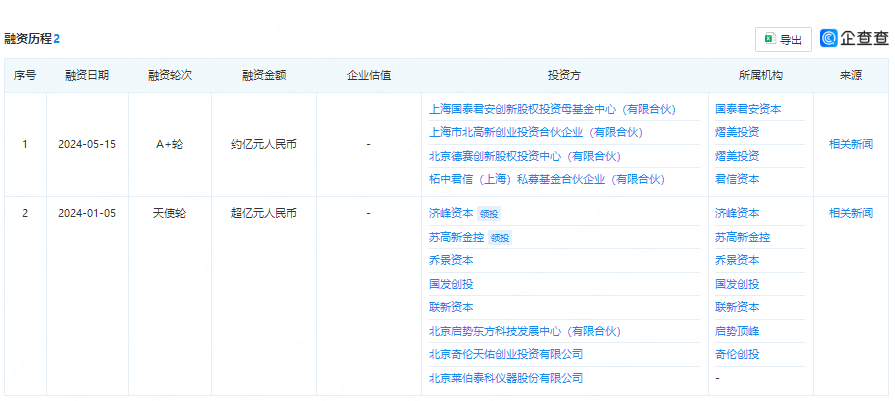
Task: Click 乔景资本 in the 投资方 column
Action: (x=451, y=260)
